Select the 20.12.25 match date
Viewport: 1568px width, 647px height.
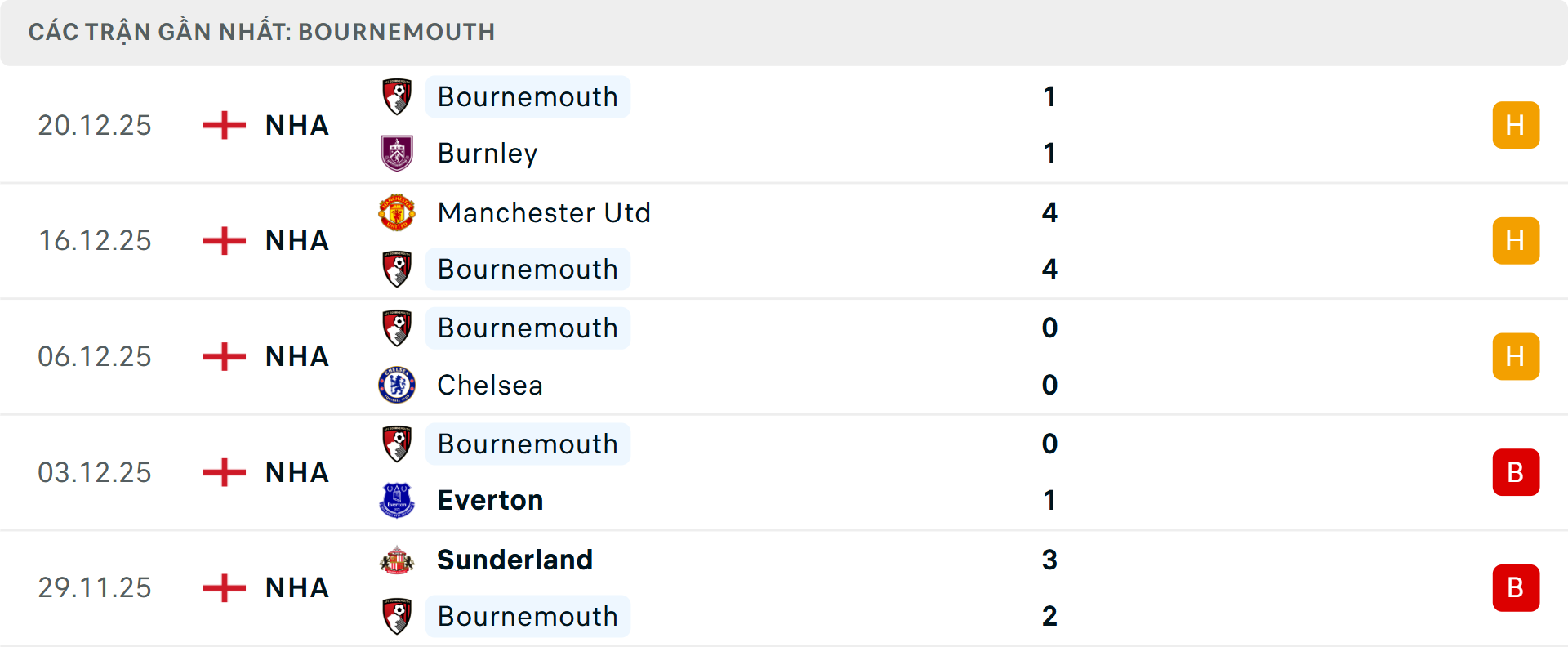[x=95, y=125]
